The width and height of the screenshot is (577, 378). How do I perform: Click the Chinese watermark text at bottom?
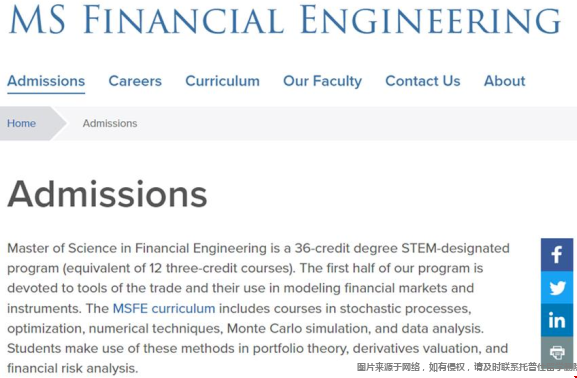coord(466,367)
